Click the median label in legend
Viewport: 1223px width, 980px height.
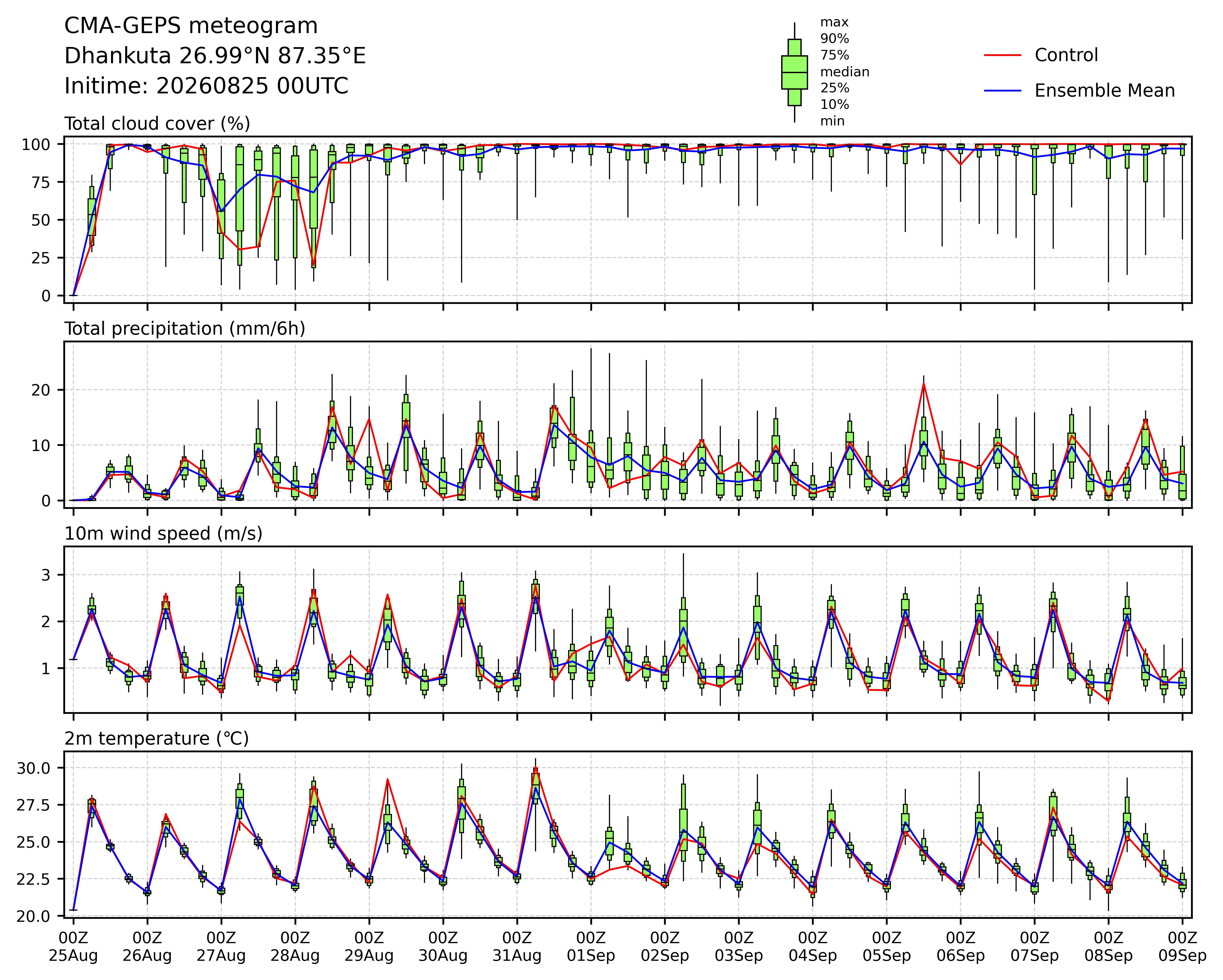(845, 72)
